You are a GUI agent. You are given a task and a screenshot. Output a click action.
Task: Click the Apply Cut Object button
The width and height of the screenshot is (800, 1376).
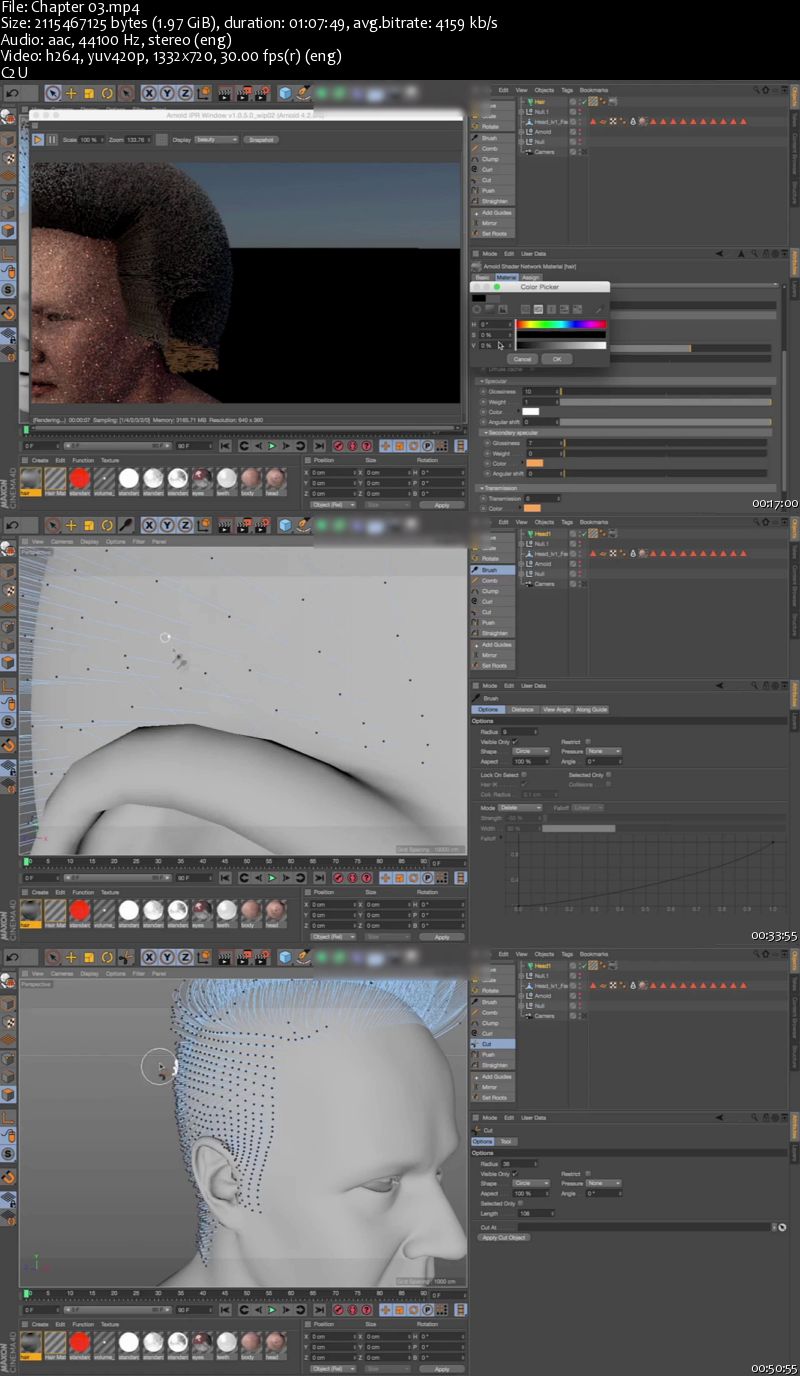tap(504, 1237)
